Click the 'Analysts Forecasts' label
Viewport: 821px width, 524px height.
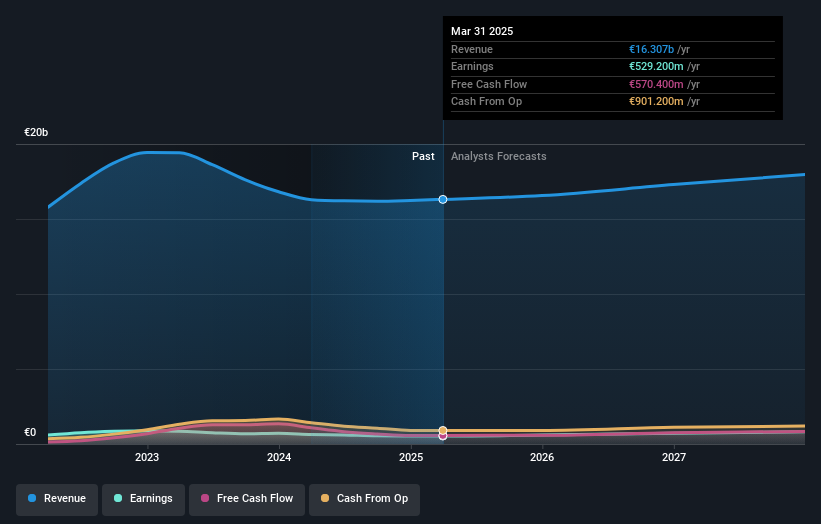point(498,157)
